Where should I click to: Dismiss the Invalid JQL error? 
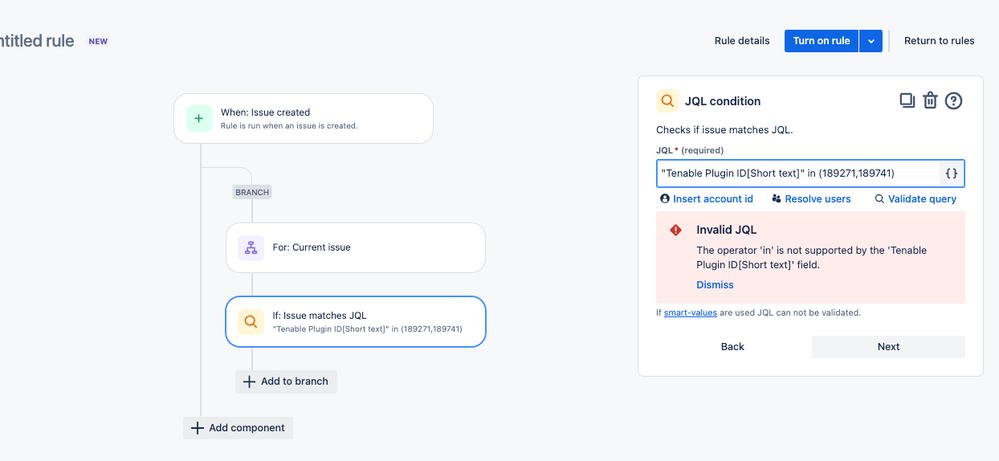715,285
